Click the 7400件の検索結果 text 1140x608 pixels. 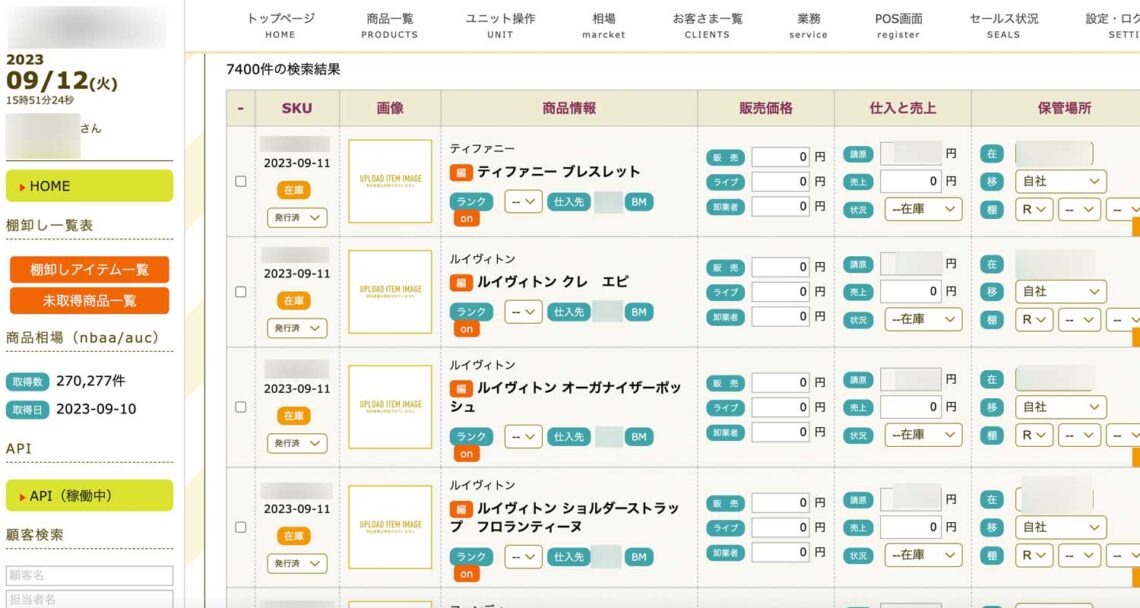283,70
